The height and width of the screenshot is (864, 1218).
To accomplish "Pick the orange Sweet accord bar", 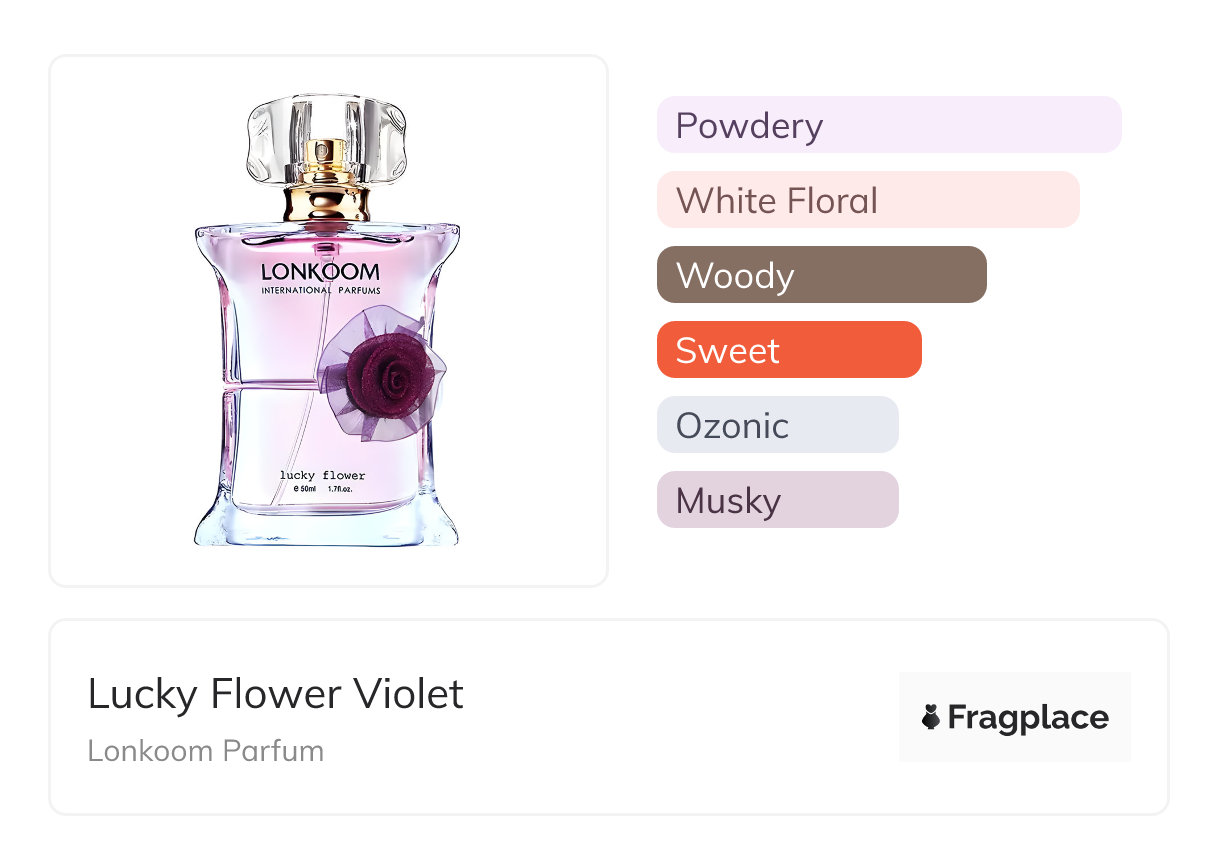I will (x=788, y=350).
